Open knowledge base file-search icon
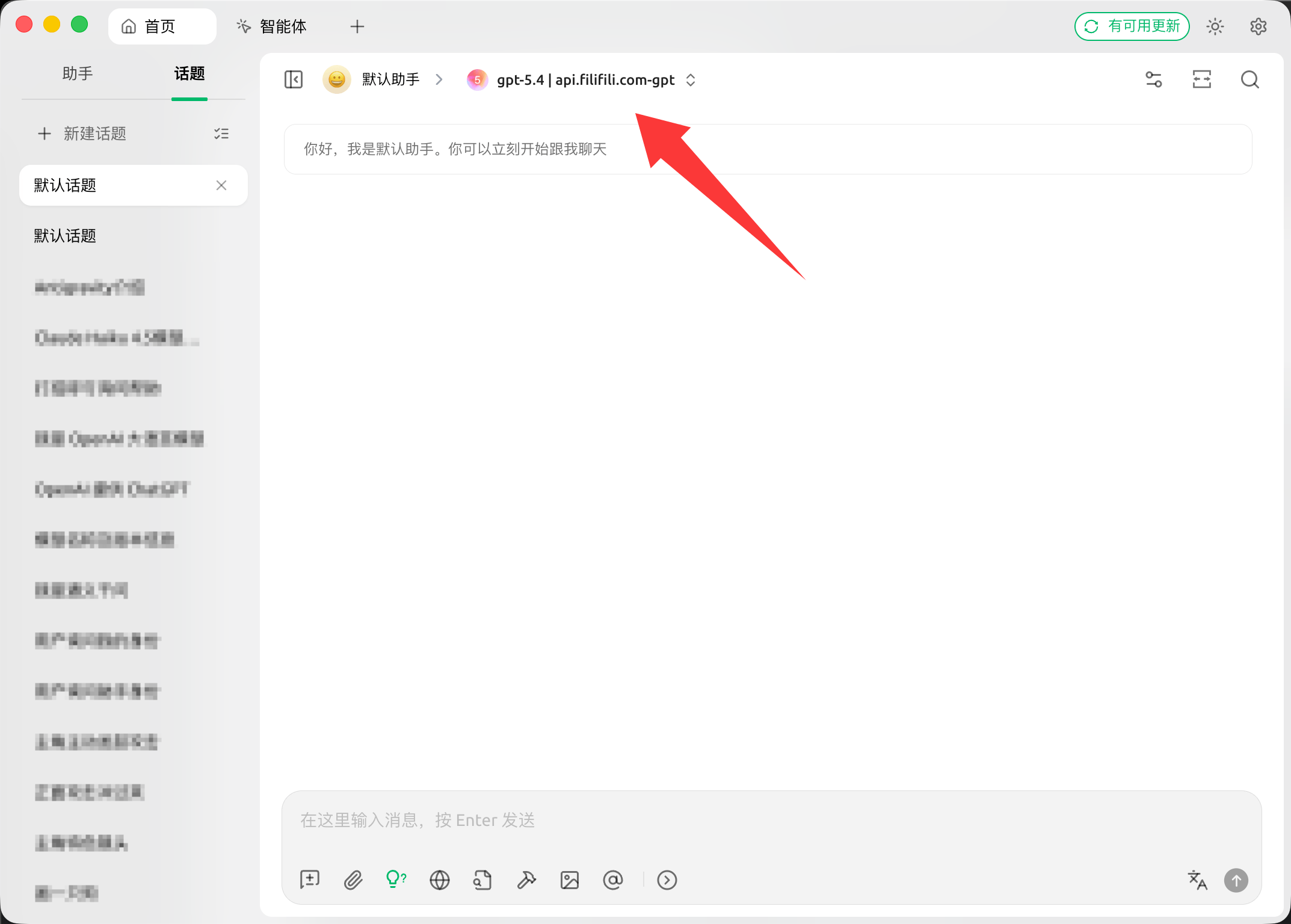This screenshot has height=924, width=1291. pyautogui.click(x=482, y=880)
